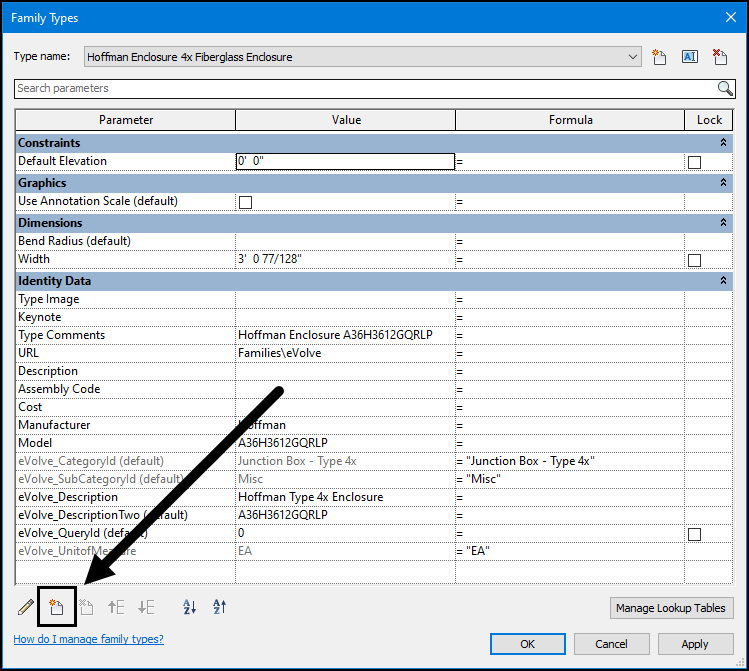The width and height of the screenshot is (749, 671).
Task: Select the Description parameter row
Action: [x=126, y=371]
